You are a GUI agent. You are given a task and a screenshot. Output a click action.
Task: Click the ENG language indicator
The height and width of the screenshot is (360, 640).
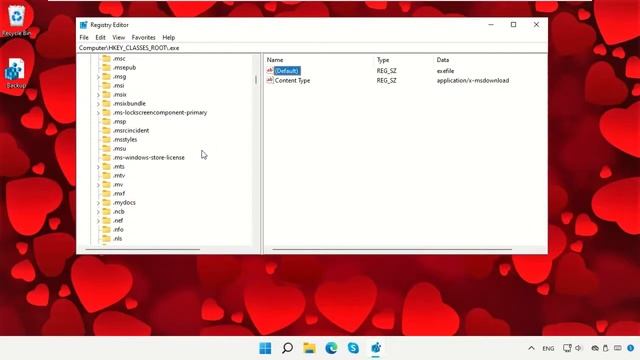(x=548, y=349)
